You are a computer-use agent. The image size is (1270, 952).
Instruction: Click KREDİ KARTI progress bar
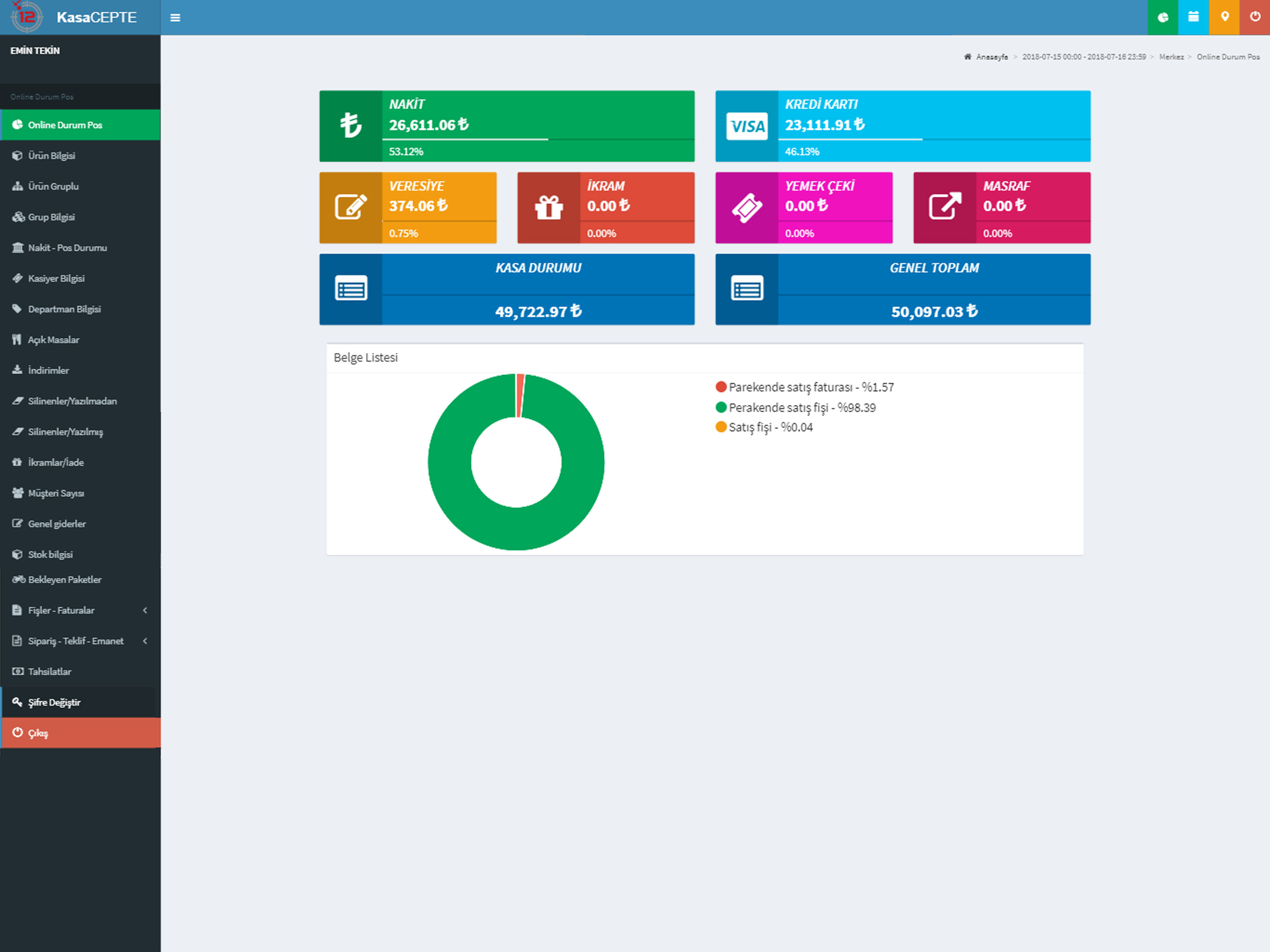[935, 139]
